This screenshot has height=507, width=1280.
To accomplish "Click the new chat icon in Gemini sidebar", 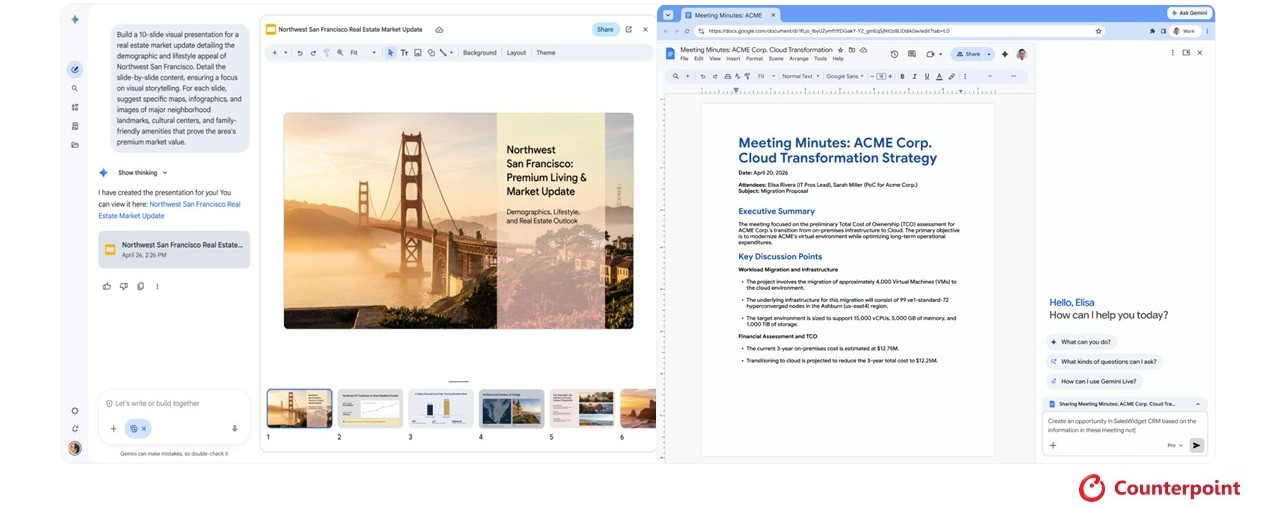I will pos(75,69).
